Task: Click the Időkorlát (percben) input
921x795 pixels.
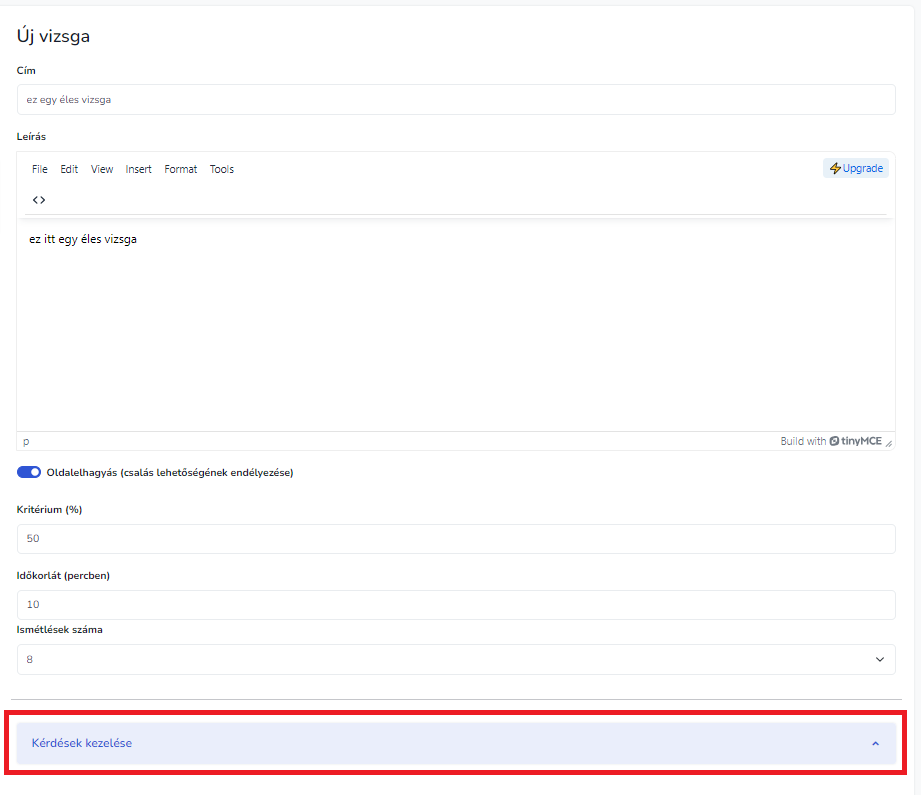Action: tap(456, 605)
